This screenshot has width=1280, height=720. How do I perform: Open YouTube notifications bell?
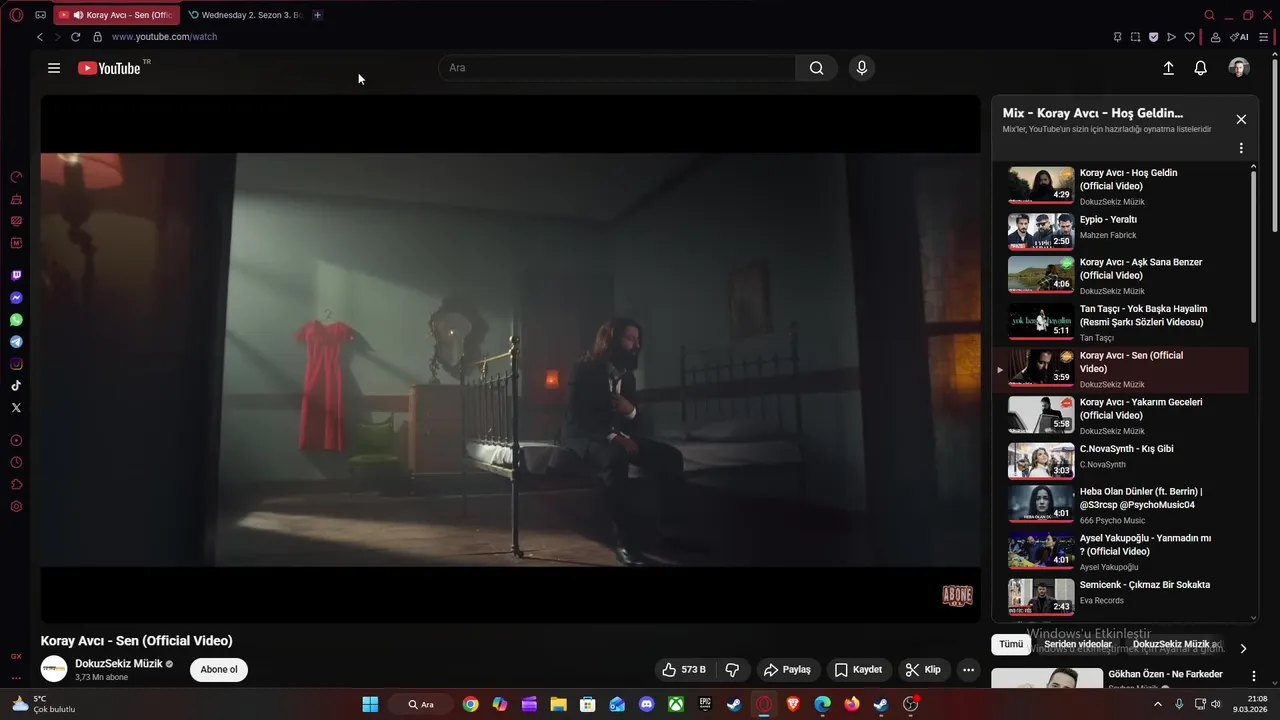[x=1201, y=68]
